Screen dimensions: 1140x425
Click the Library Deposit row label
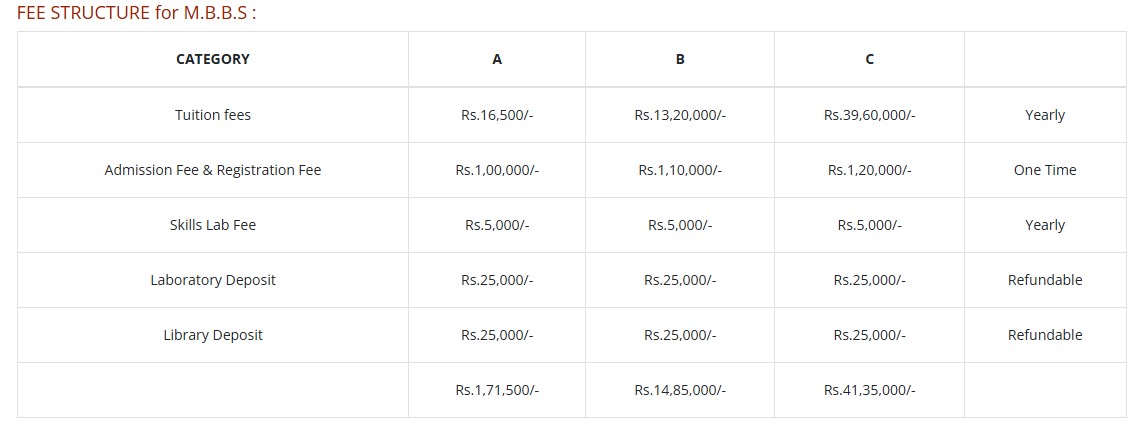tap(213, 335)
